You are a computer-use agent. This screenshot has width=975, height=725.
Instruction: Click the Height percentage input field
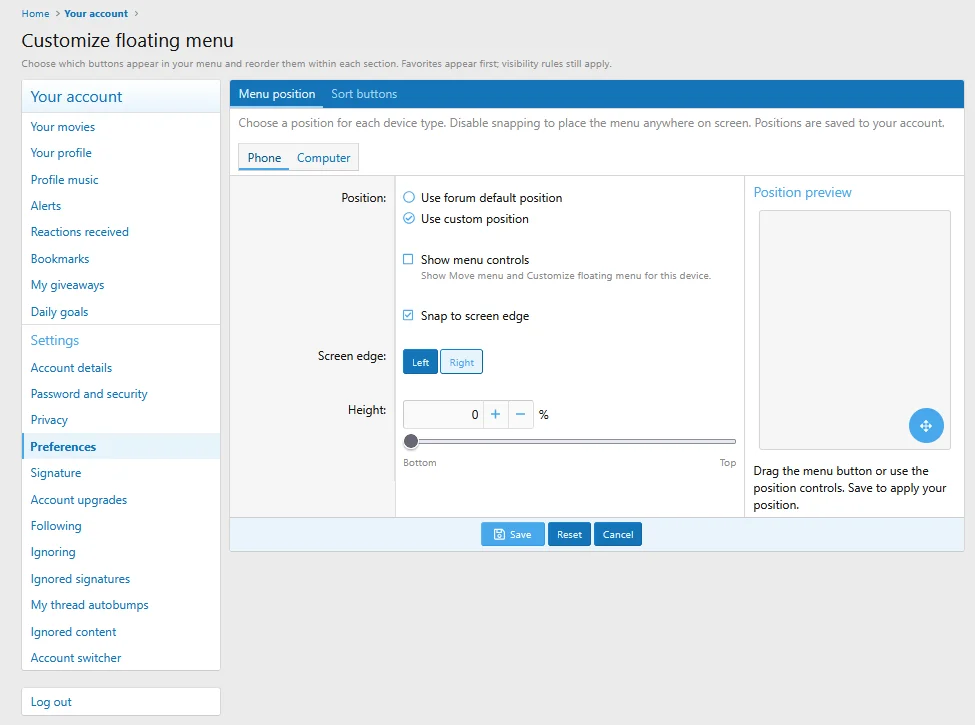click(443, 414)
